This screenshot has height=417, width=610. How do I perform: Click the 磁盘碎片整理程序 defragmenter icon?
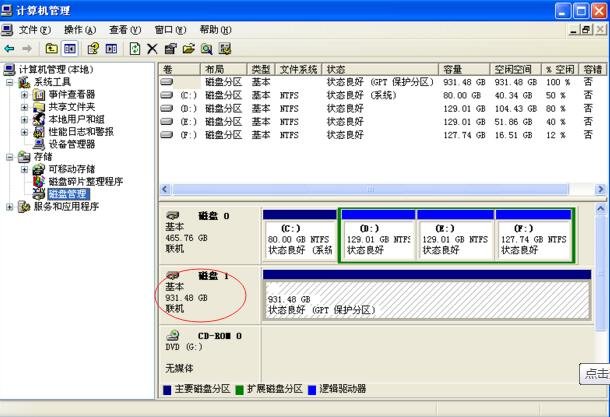39,182
